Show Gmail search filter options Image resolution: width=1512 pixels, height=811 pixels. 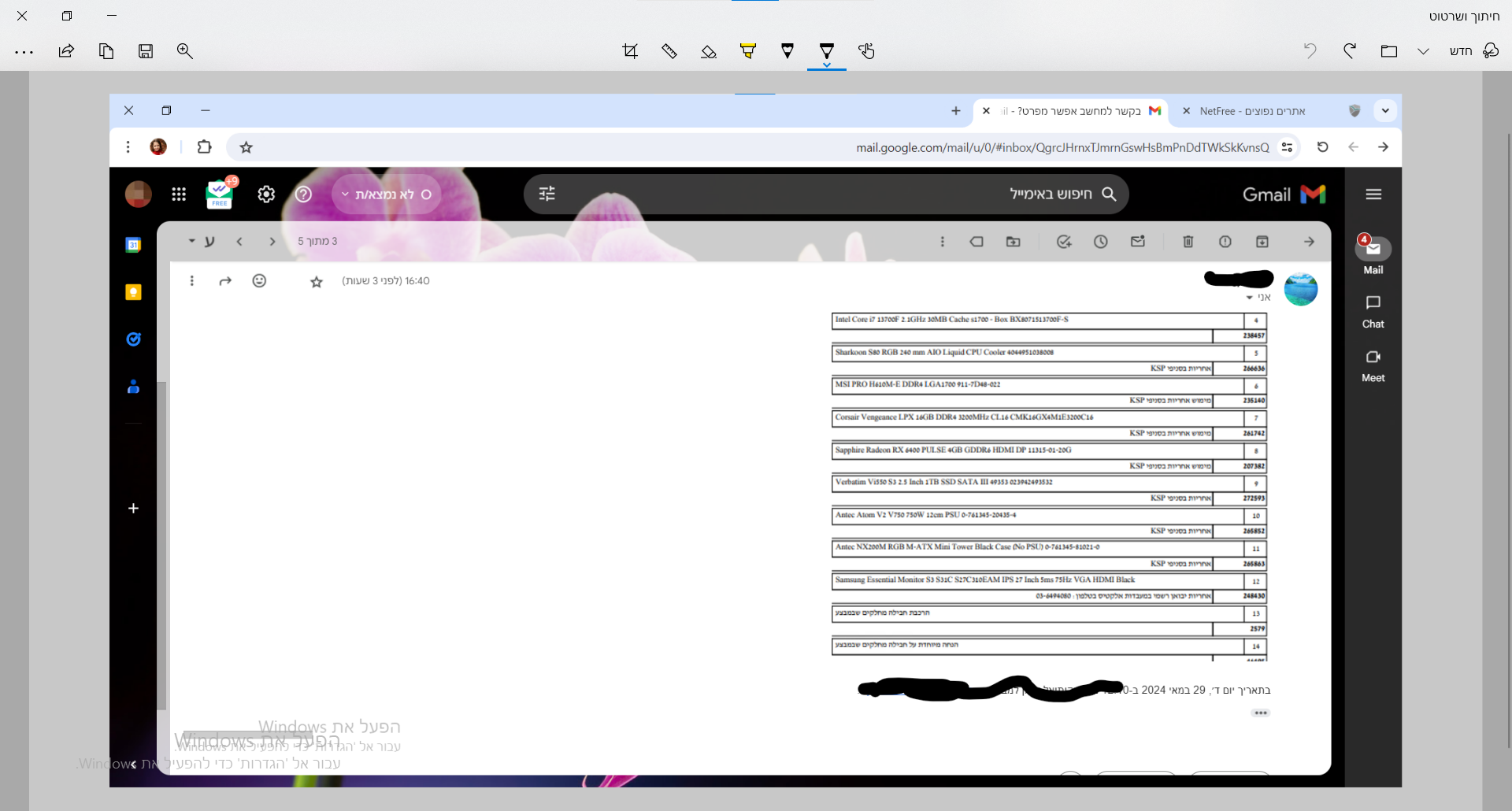(x=547, y=194)
